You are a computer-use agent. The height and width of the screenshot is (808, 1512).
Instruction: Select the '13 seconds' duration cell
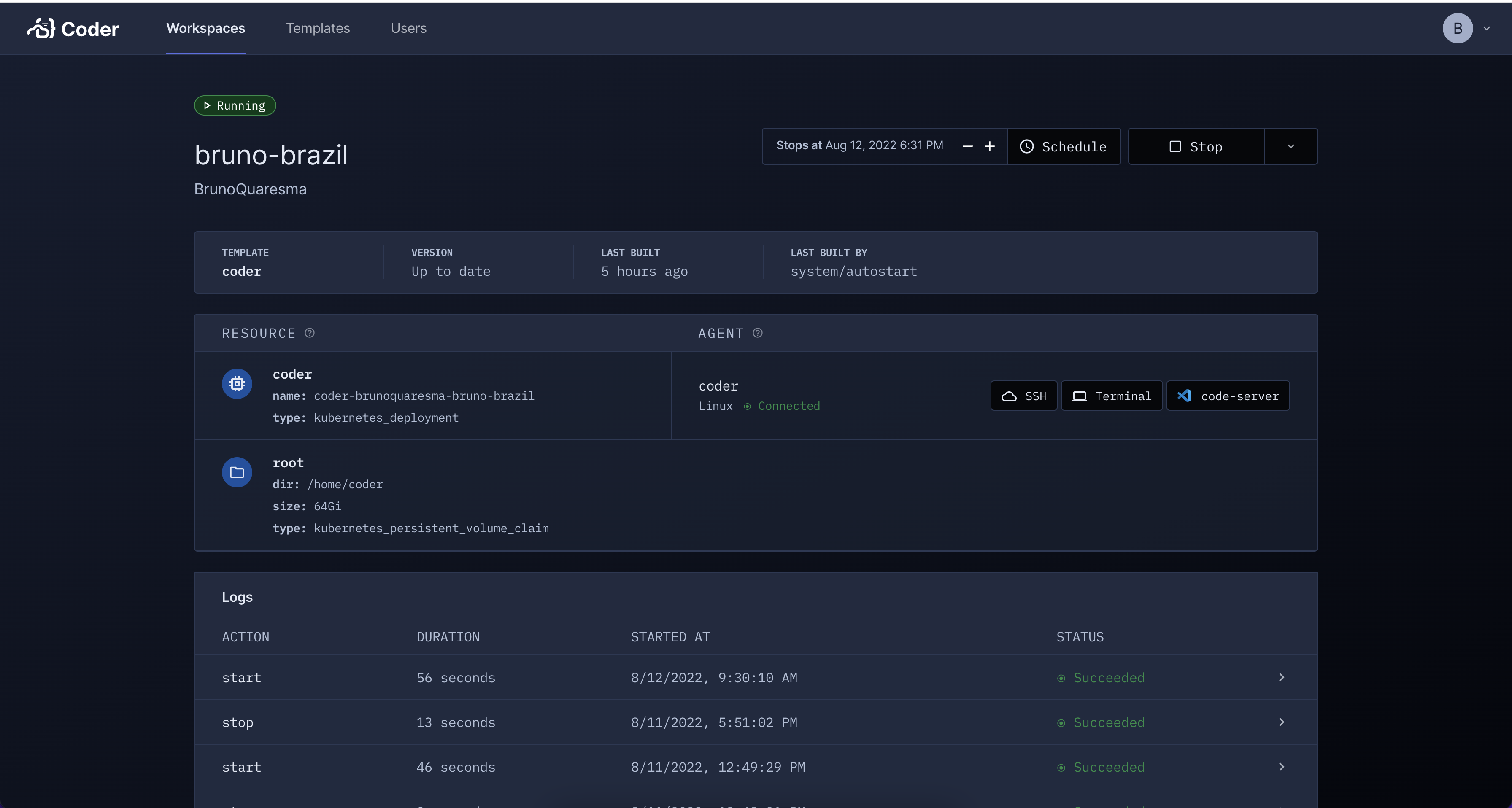tap(456, 722)
